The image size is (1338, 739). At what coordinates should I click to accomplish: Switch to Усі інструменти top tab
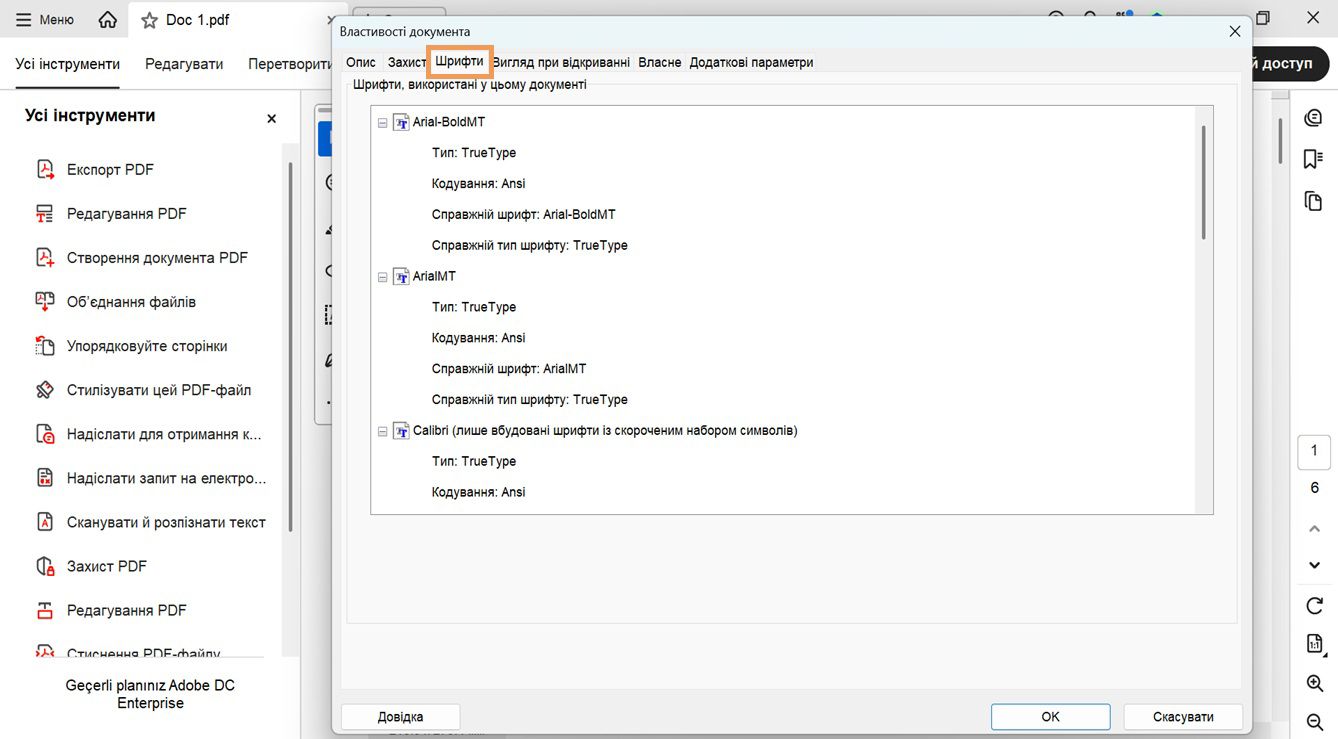click(x=68, y=64)
